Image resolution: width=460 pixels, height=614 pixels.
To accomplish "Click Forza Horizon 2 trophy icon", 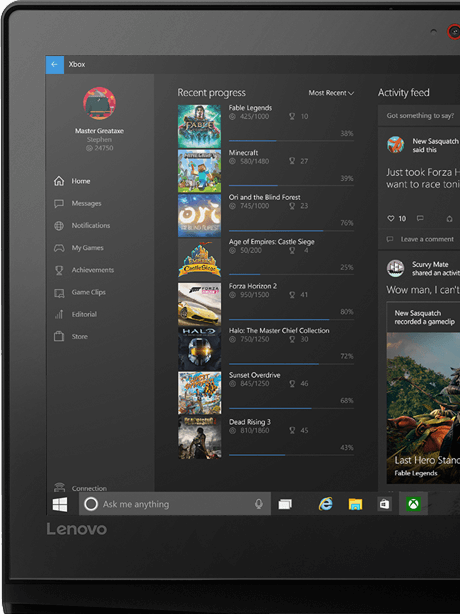I will pyautogui.click(x=292, y=295).
